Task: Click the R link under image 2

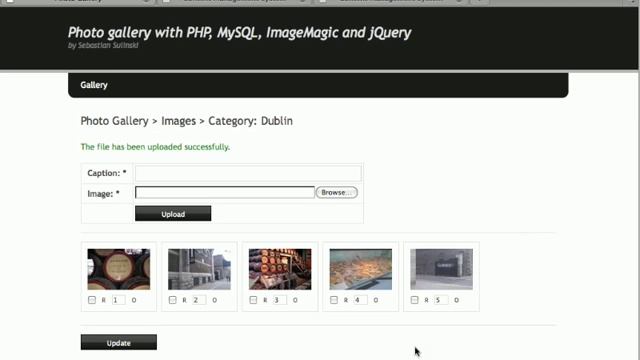Action: 184,300
